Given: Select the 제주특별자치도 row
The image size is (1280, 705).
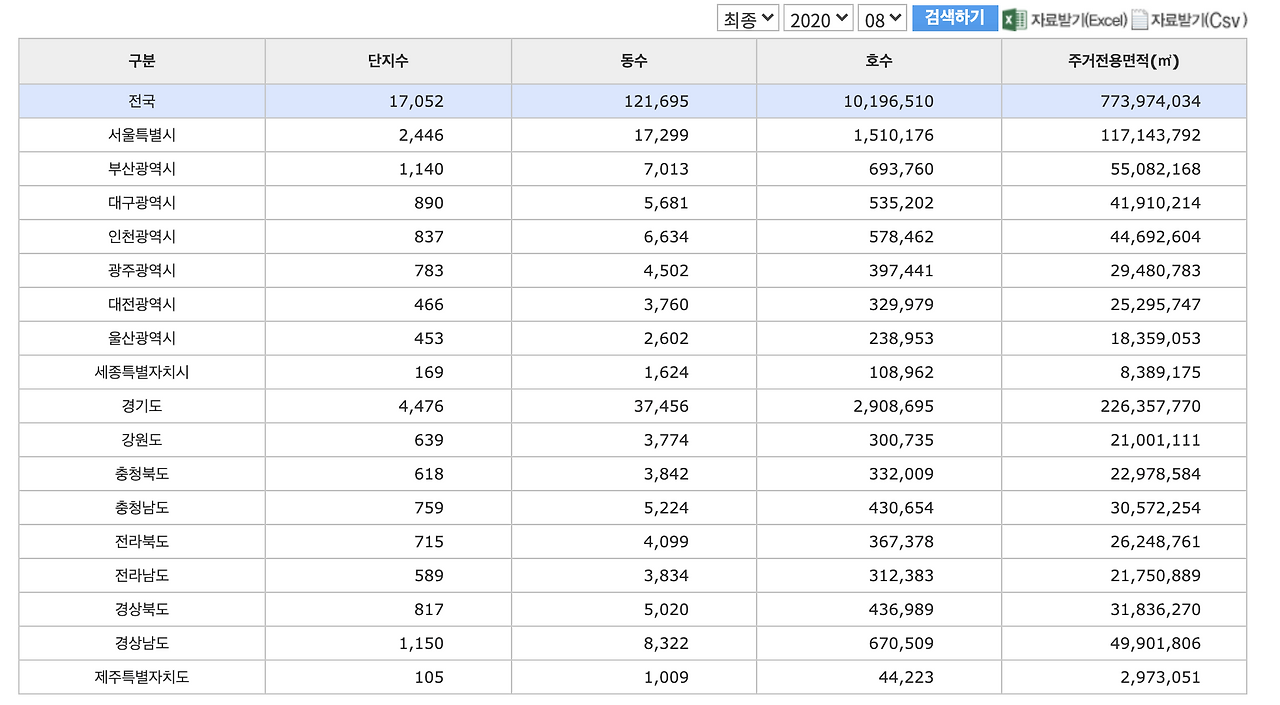Looking at the screenshot, I should coord(140,677).
